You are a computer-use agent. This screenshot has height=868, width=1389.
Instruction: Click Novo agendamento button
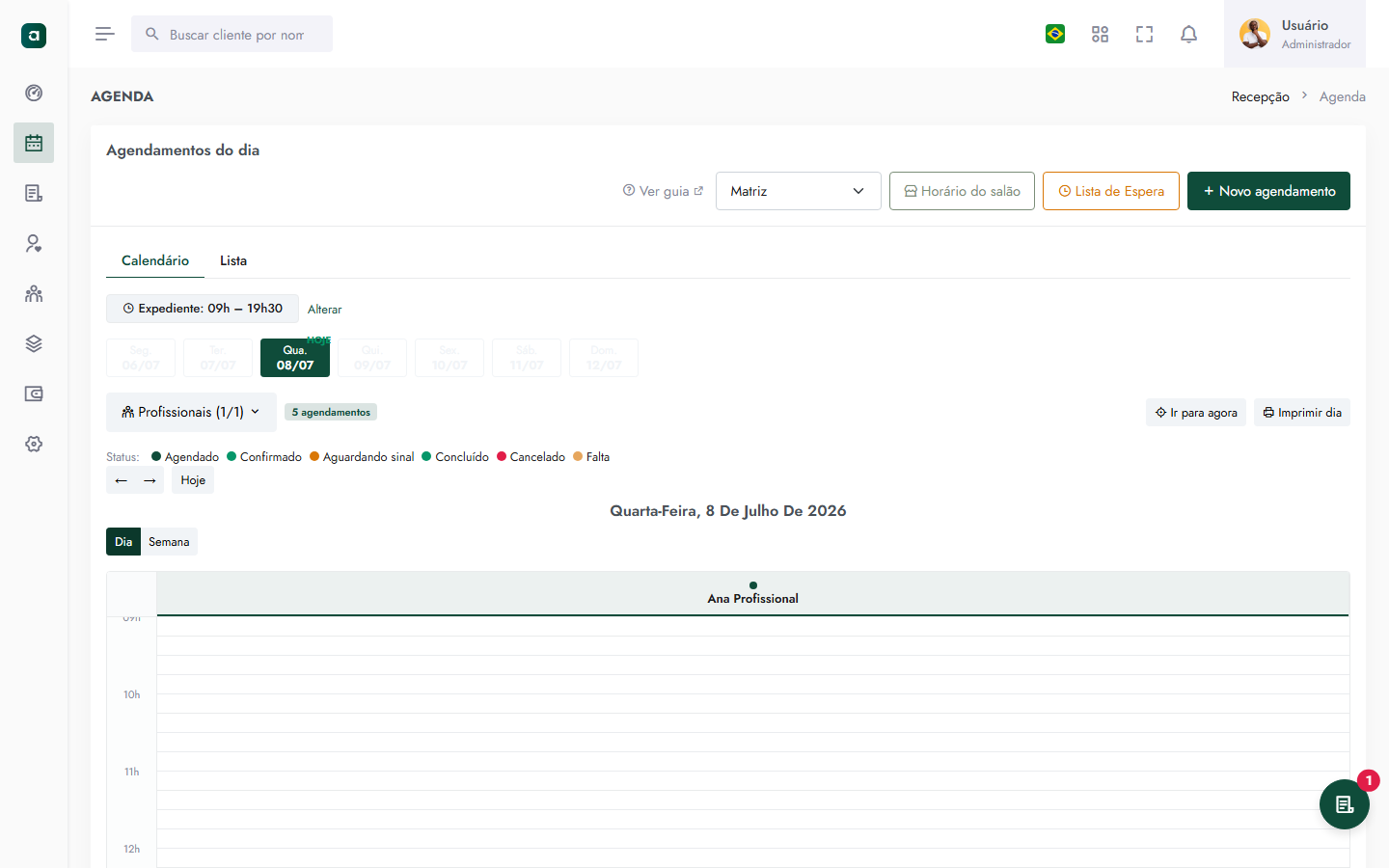pos(1268,191)
